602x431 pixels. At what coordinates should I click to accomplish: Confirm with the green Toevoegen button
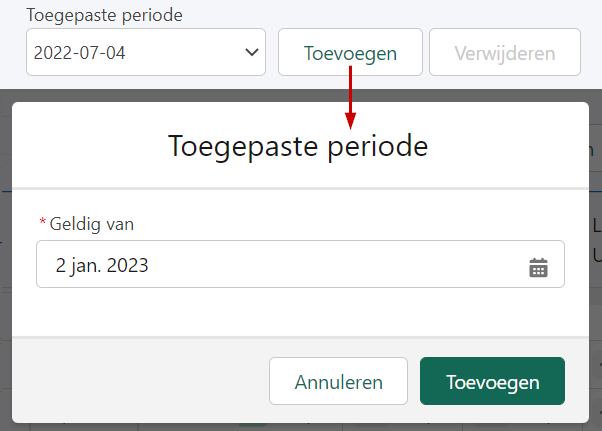(492, 381)
